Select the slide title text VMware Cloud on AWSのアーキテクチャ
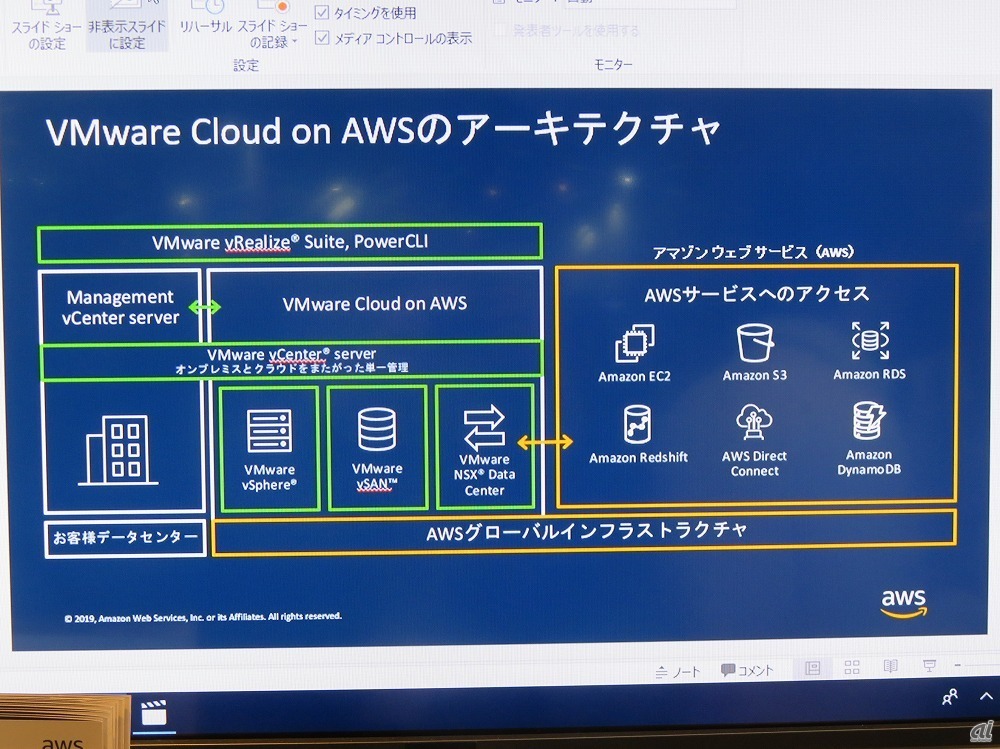Screen dimensions: 1000x749 click(383, 130)
